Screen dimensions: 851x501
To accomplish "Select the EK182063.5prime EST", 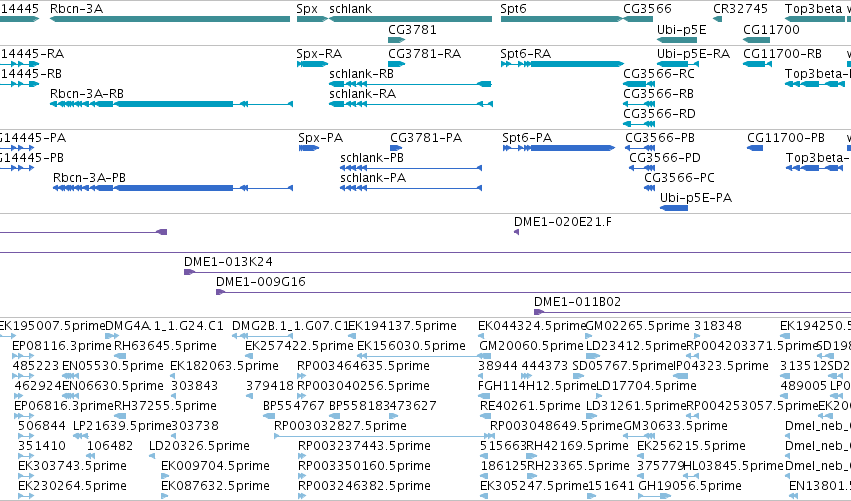I will tap(174, 376).
